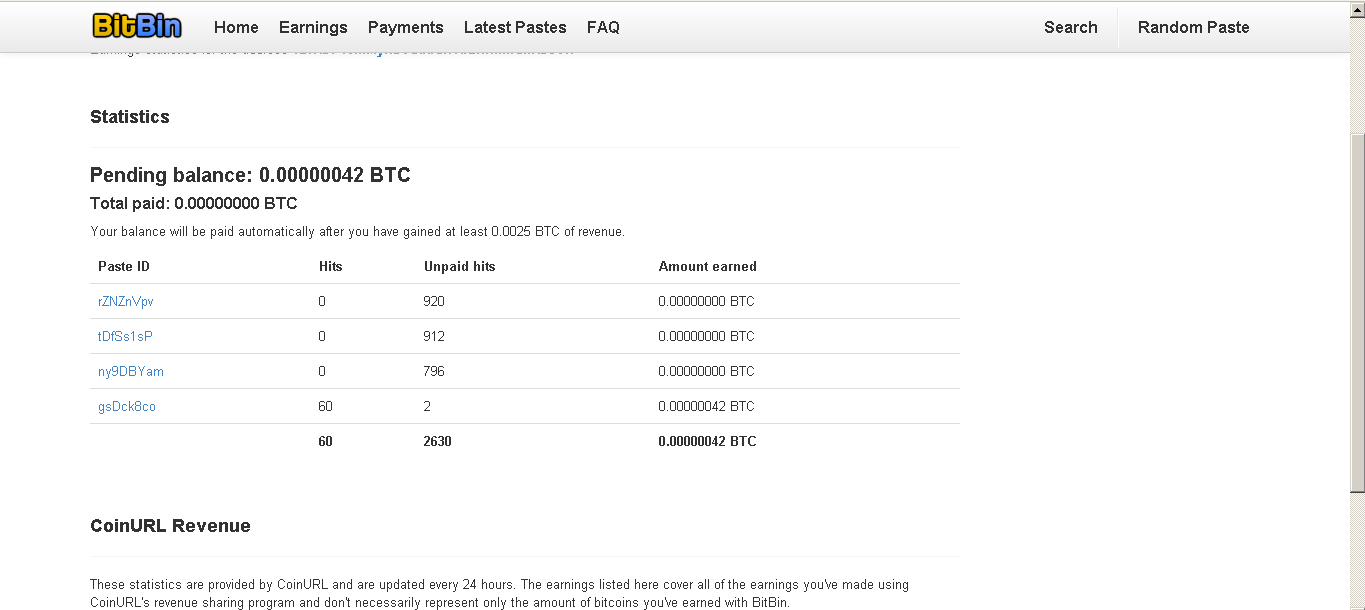The height and width of the screenshot is (610, 1365).
Task: Load a Random Paste
Action: 1193,28
